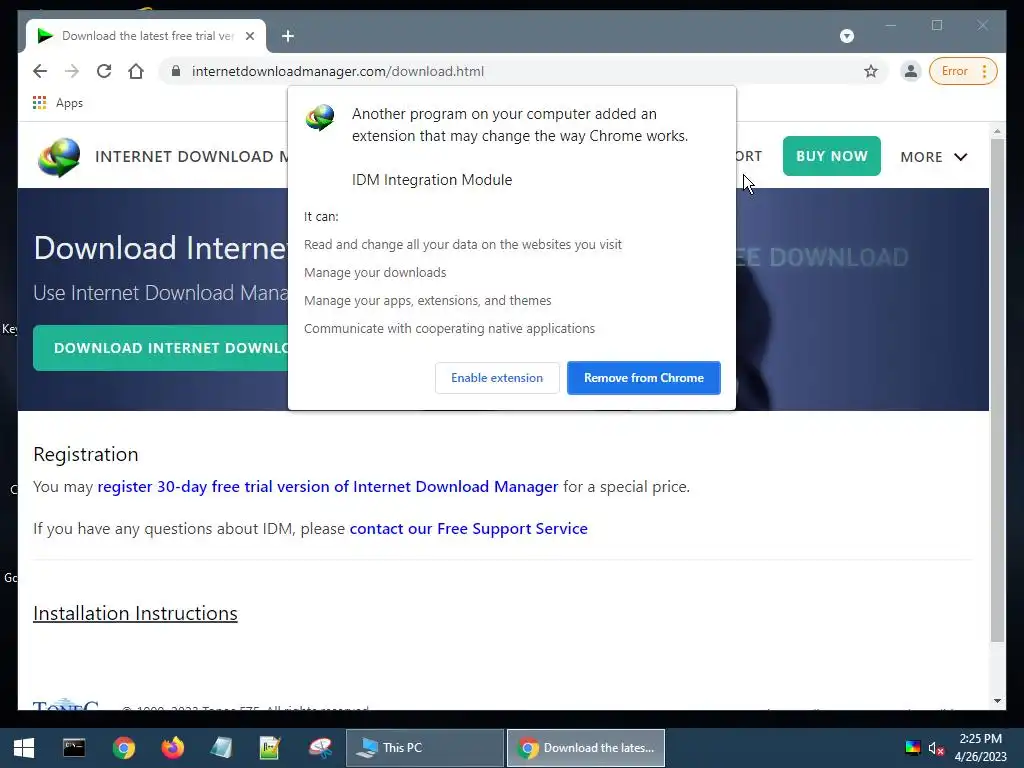1024x768 pixels.
Task: Open a new tab with the plus button
Action: pos(288,36)
